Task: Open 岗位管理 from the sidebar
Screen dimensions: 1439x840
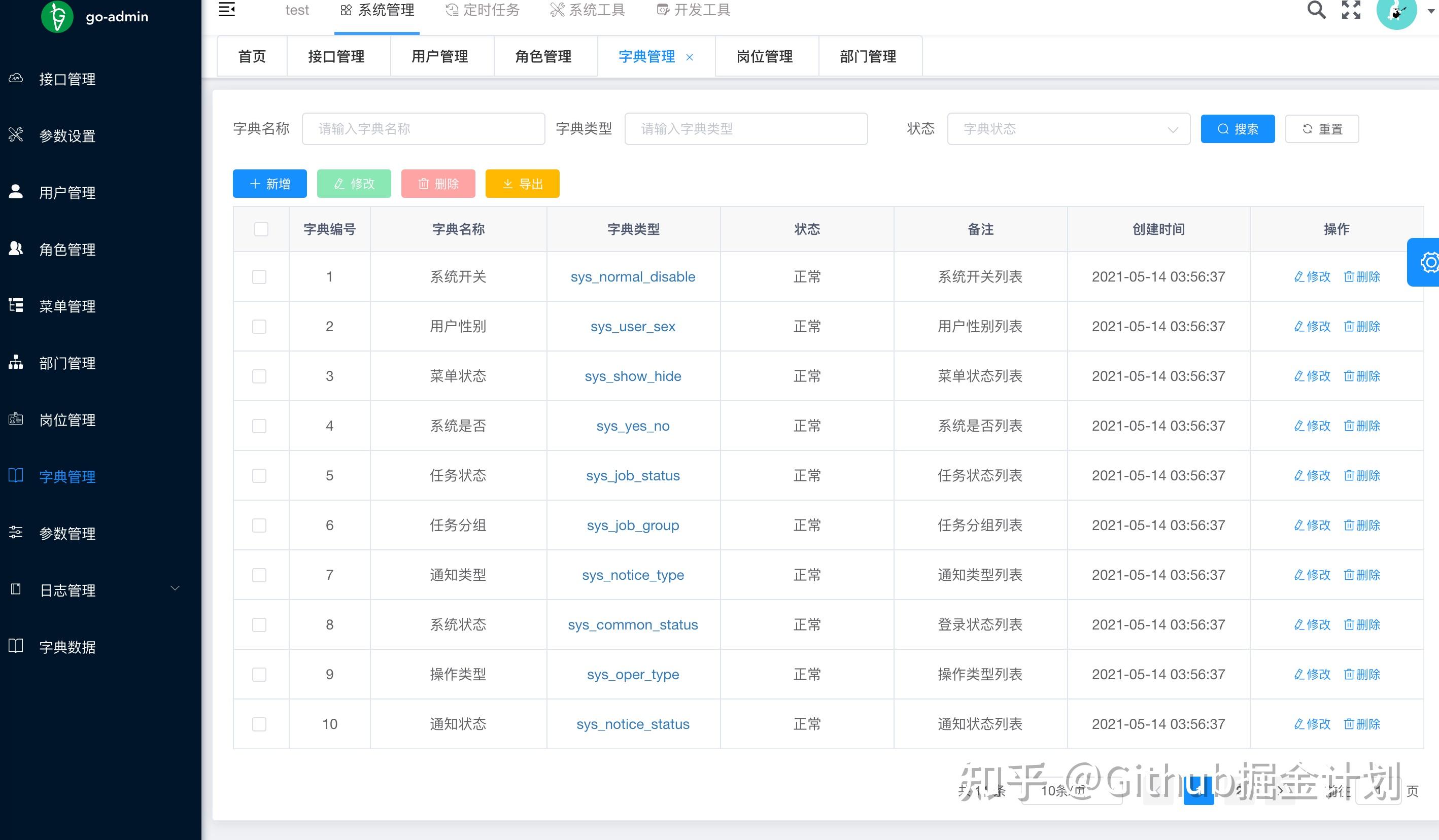Action: [x=67, y=419]
